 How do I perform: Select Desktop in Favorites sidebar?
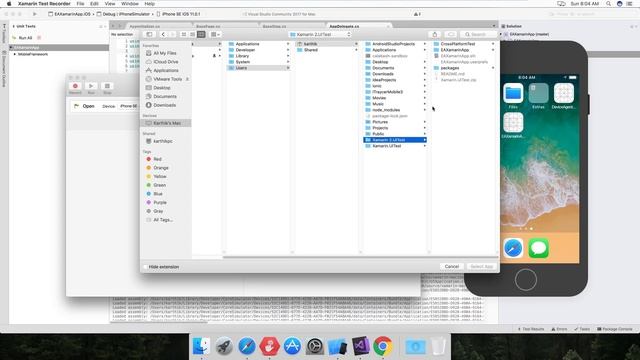click(x=162, y=88)
